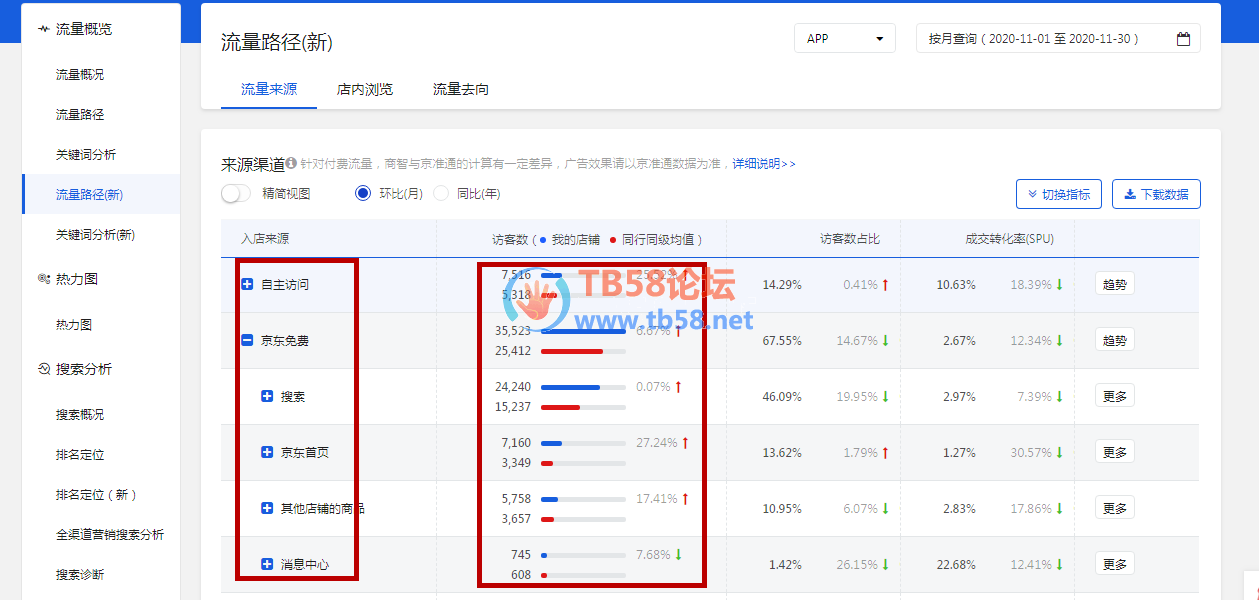This screenshot has width=1259, height=600.
Task: Open the 详细说明 link
Action: pos(764,164)
